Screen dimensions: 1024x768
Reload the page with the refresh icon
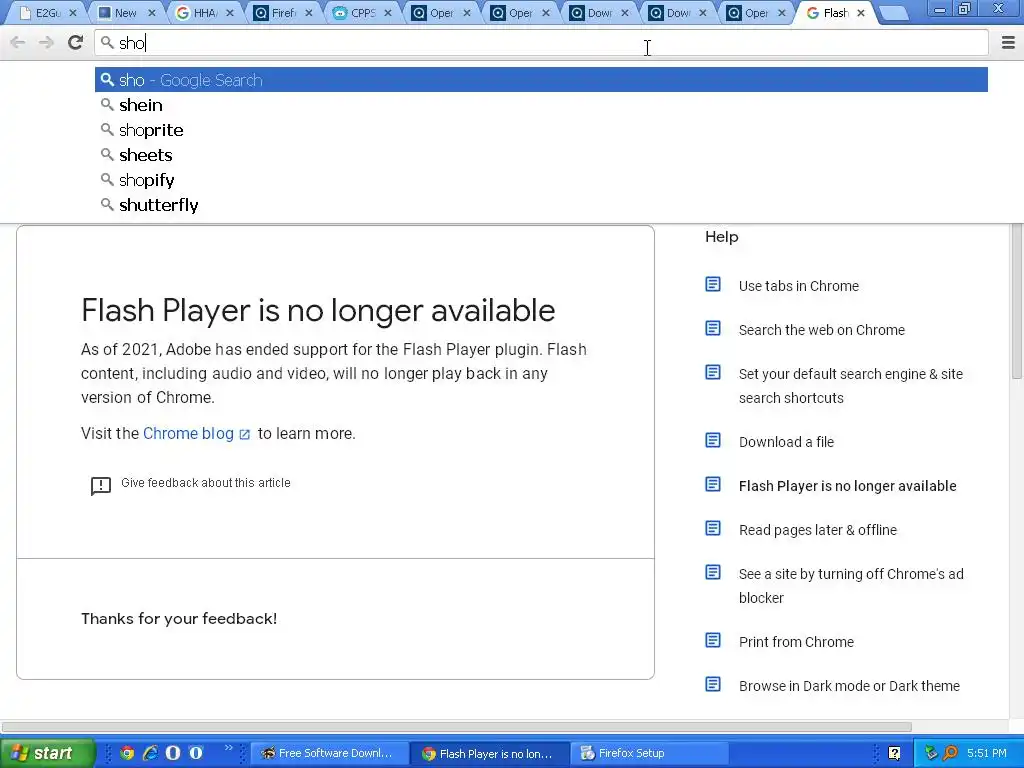76,43
